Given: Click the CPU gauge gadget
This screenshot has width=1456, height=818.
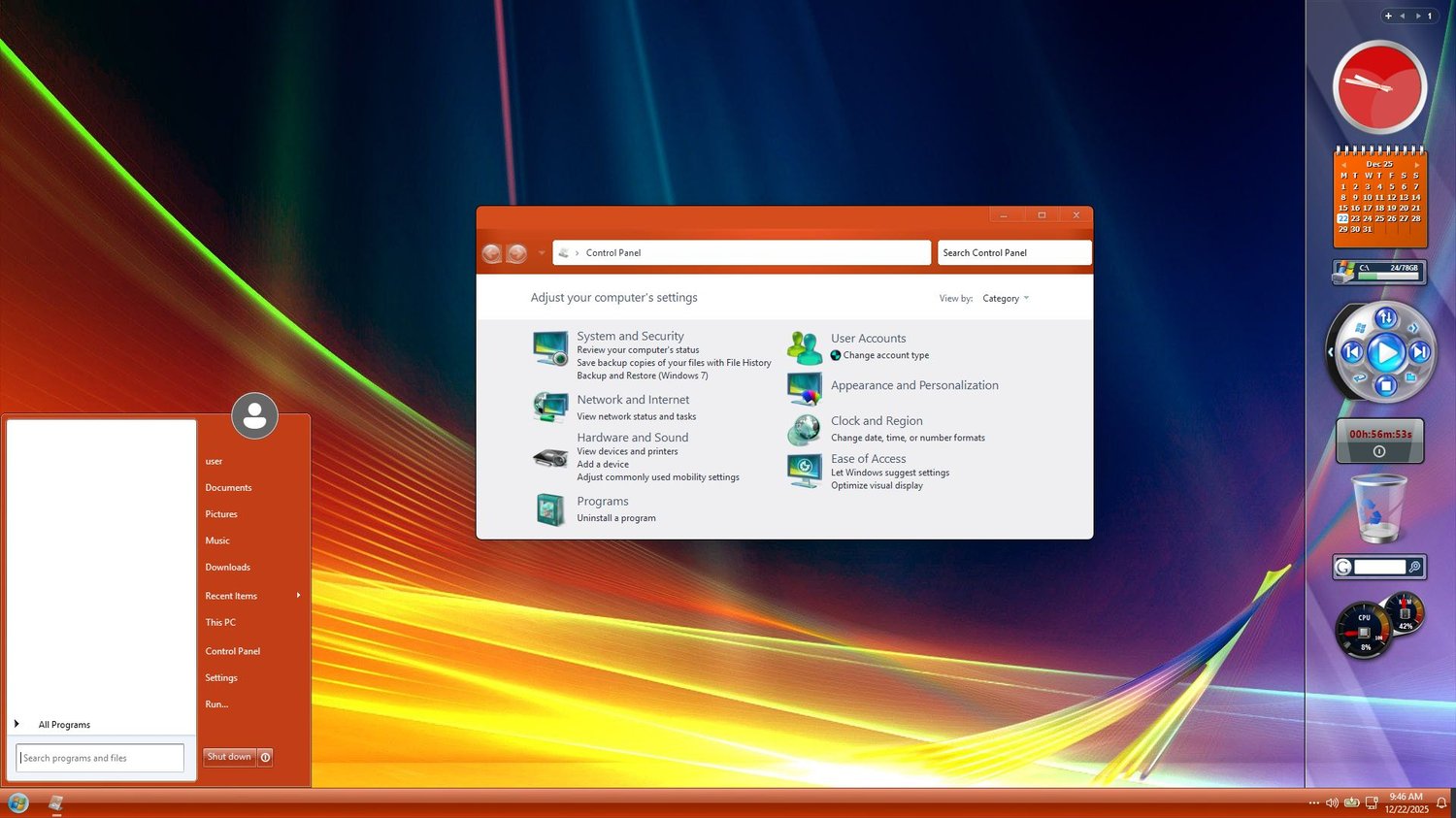Looking at the screenshot, I should click(x=1364, y=630).
